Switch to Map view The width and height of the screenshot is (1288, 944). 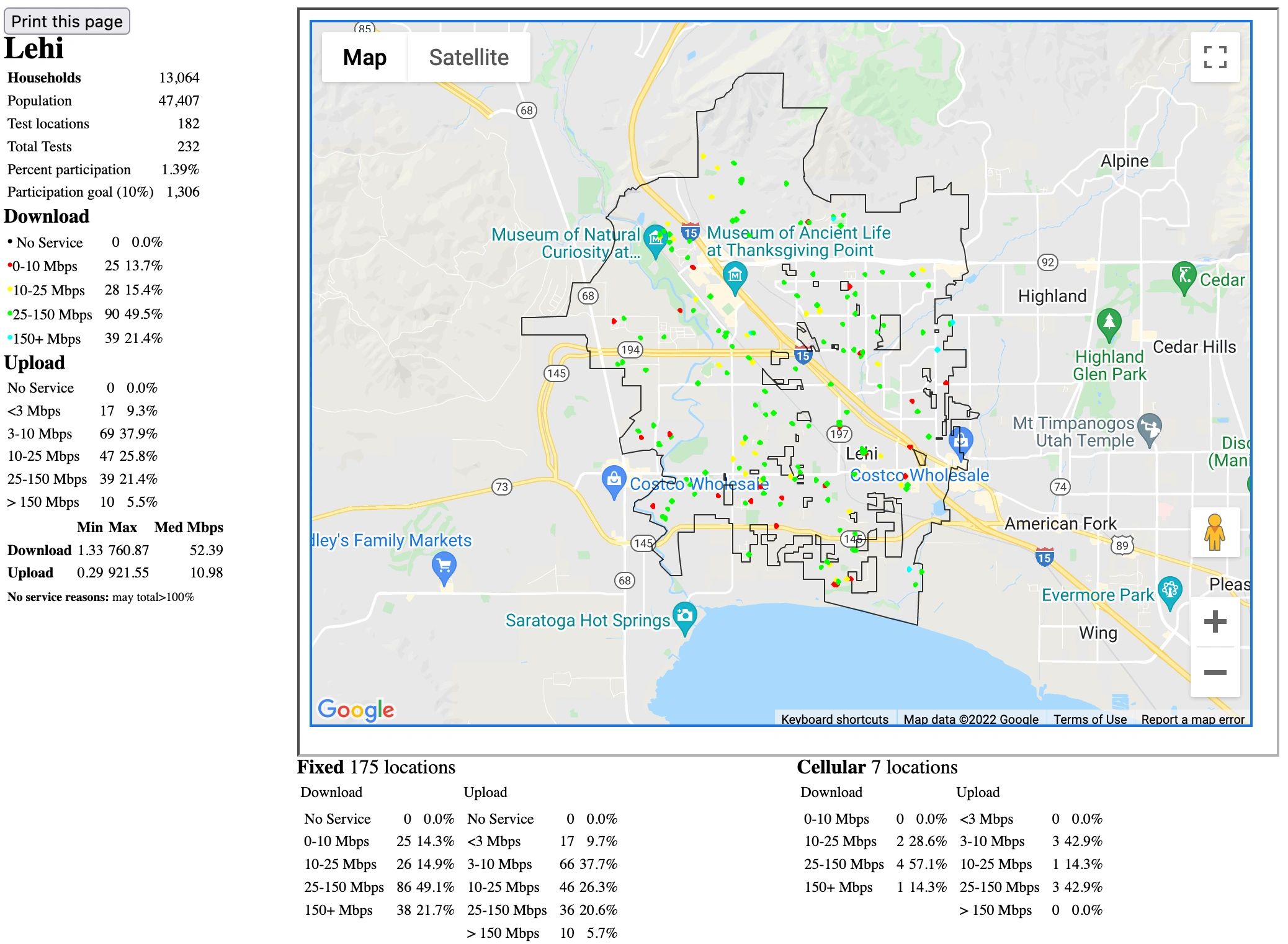click(x=365, y=56)
